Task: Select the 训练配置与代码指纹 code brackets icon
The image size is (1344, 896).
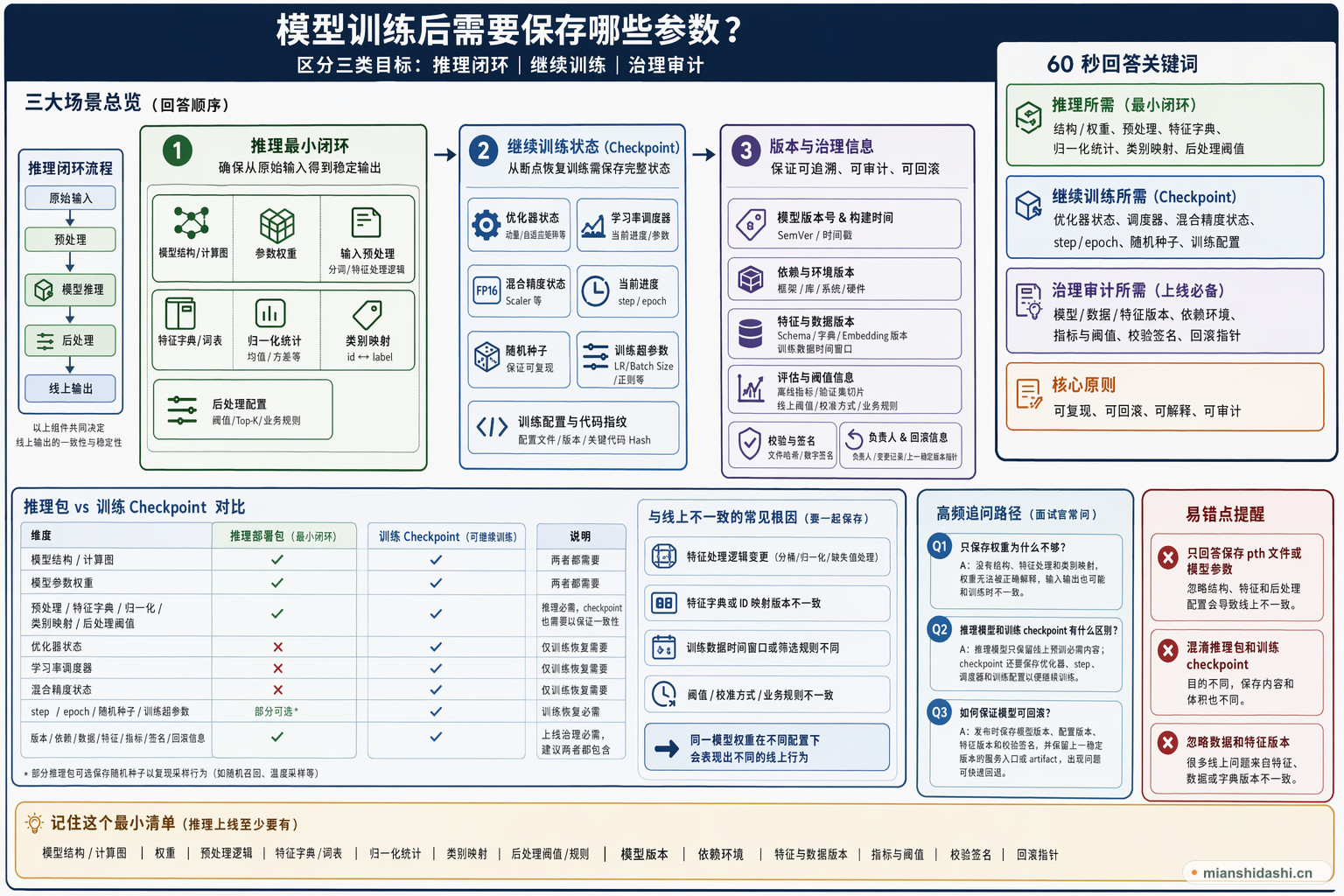Action: point(492,427)
